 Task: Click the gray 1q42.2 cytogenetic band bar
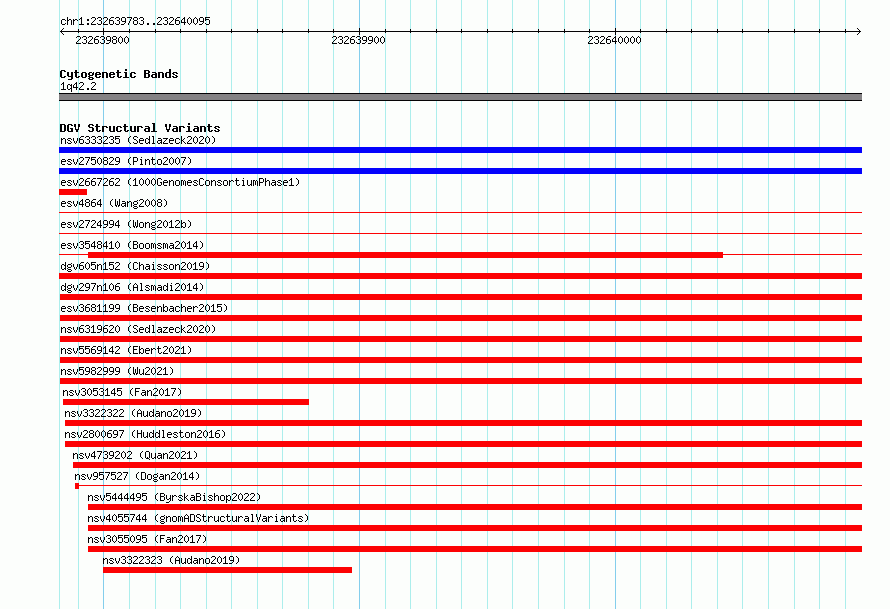(460, 97)
